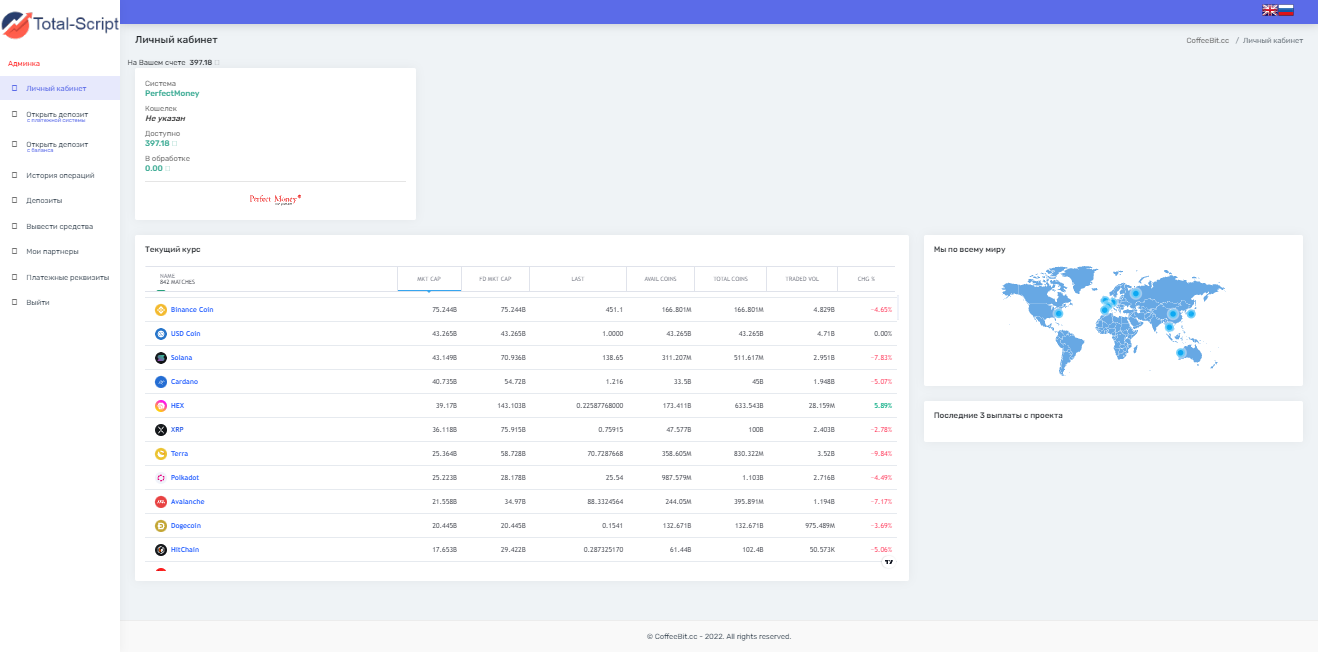This screenshot has width=1318, height=652.
Task: Open the Cardano link
Action: (x=184, y=382)
